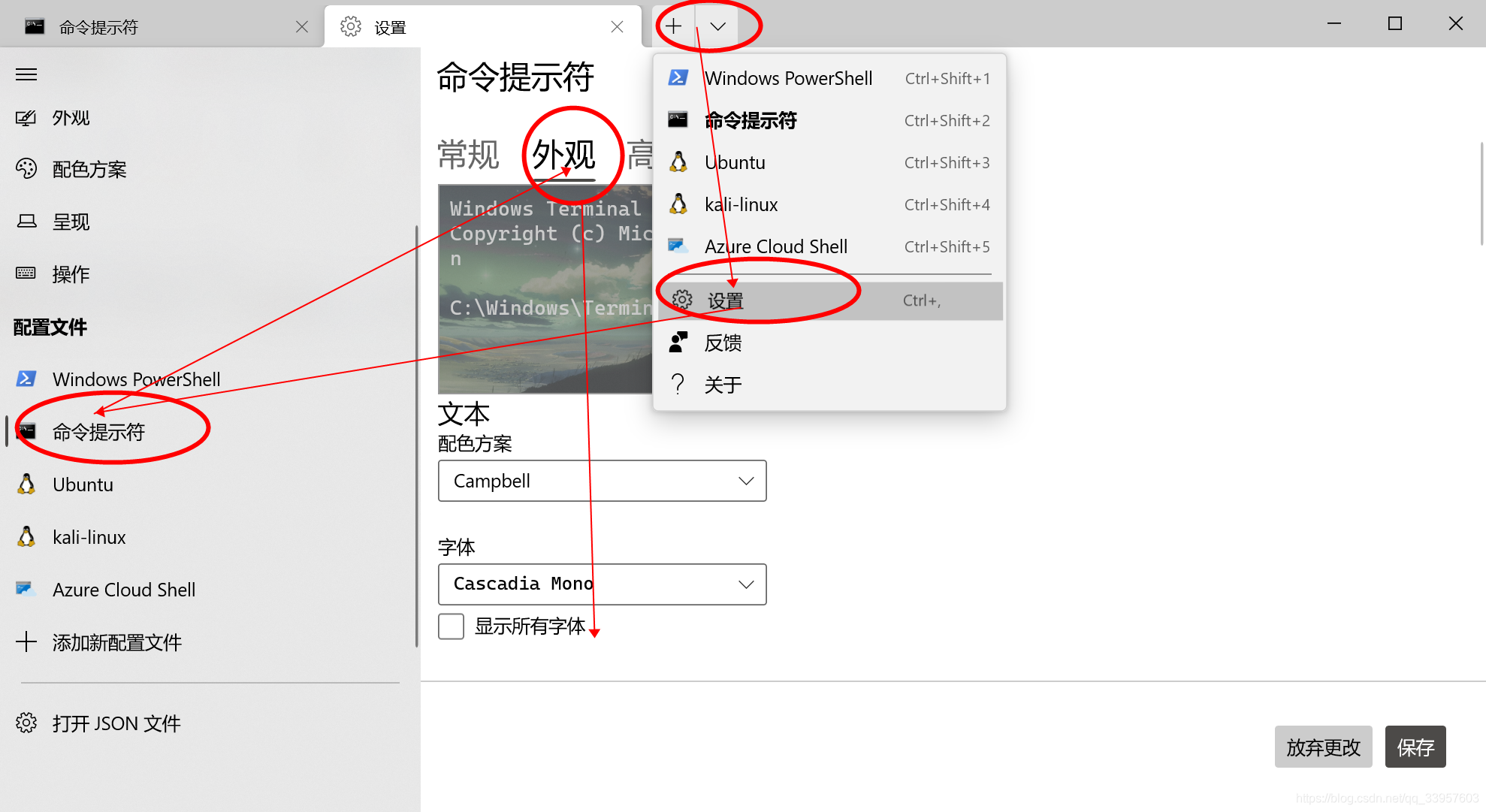Open 关于 from the dropdown menu
Image resolution: width=1486 pixels, height=812 pixels.
(x=722, y=384)
